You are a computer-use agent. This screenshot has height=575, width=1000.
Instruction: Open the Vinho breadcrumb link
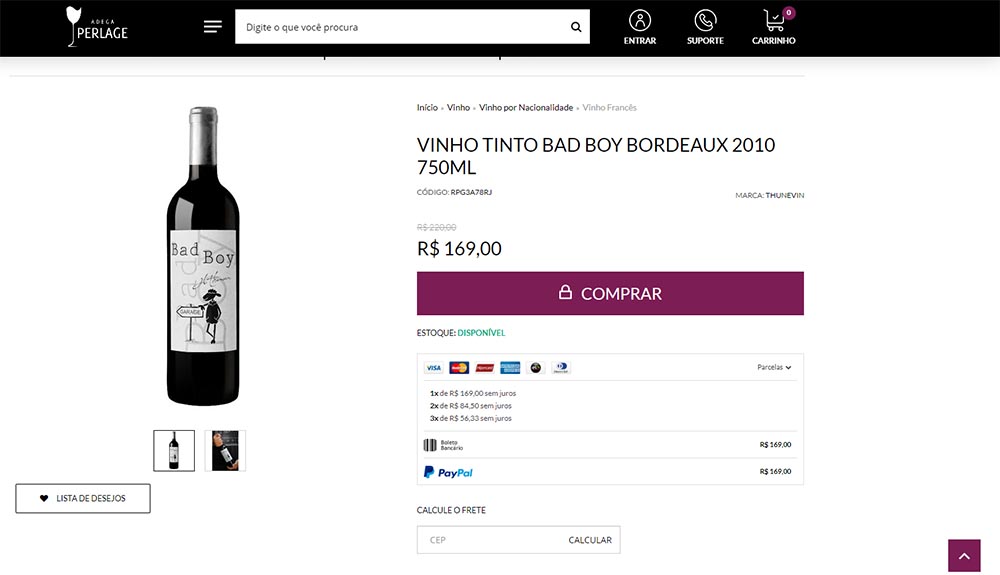tap(458, 108)
